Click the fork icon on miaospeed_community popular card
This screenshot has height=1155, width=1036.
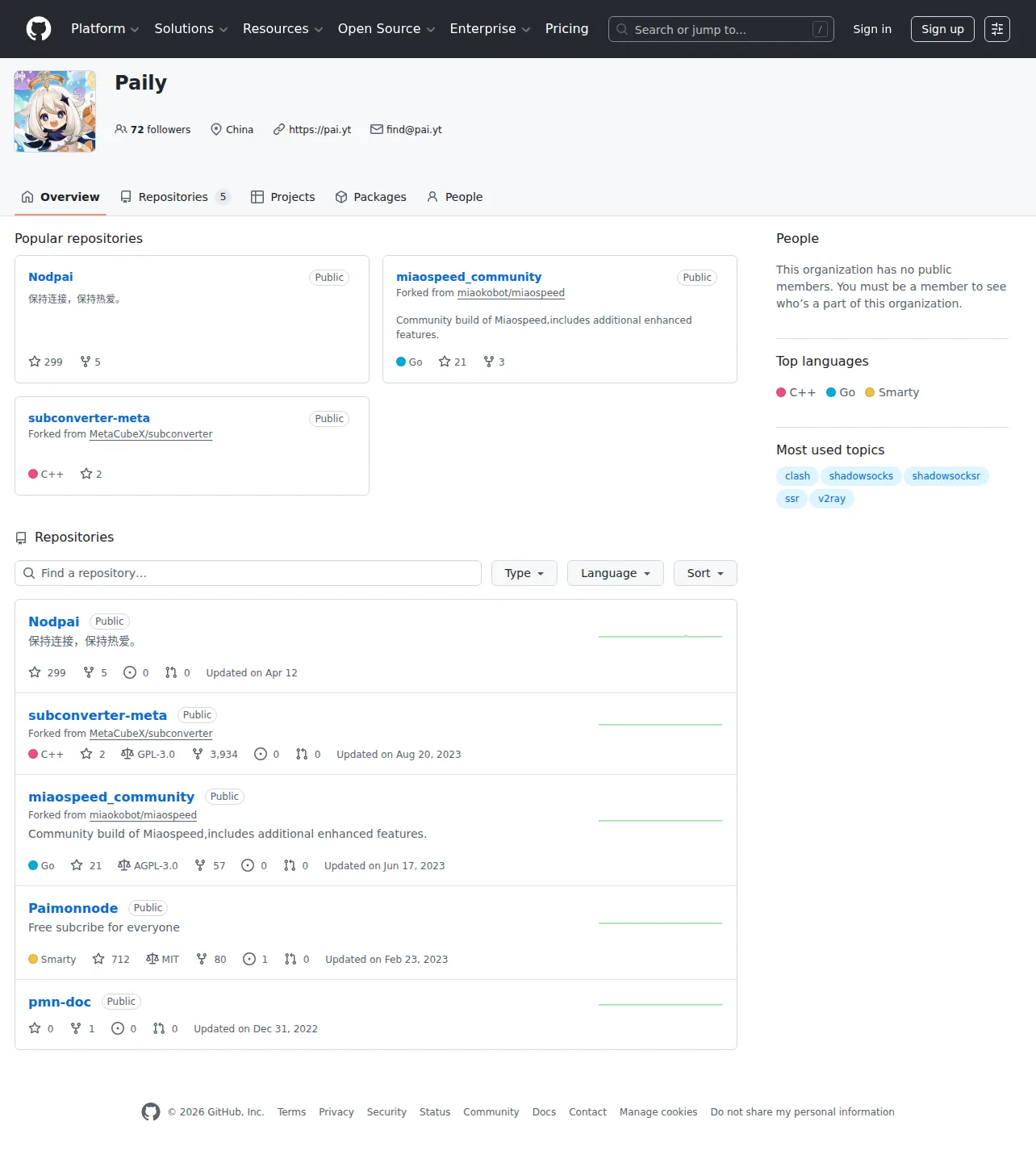489,362
